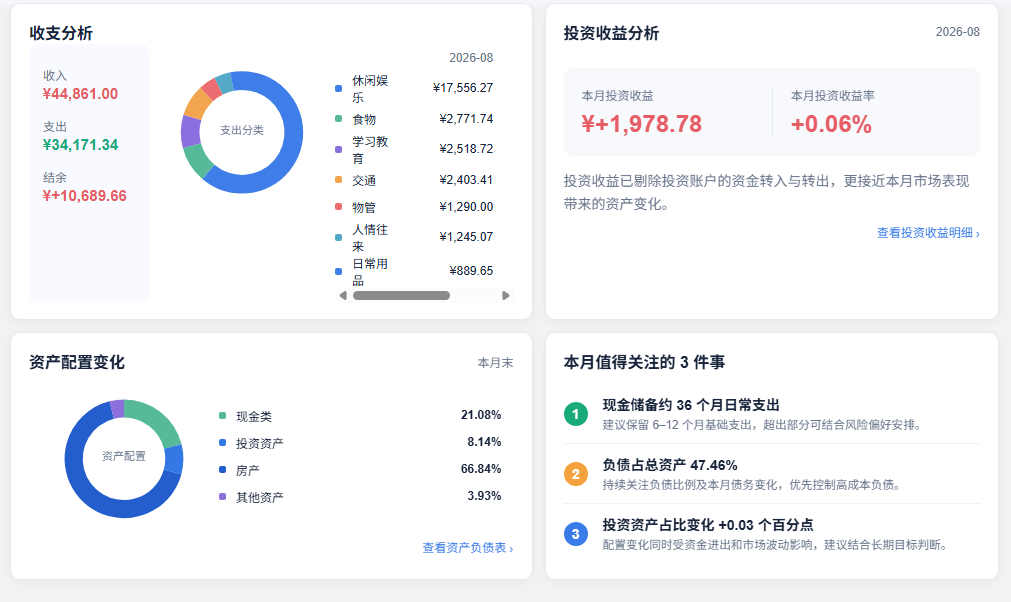Click the 其他资产 legend color dot
Viewport: 1011px width, 602px height.
pyautogui.click(x=222, y=497)
